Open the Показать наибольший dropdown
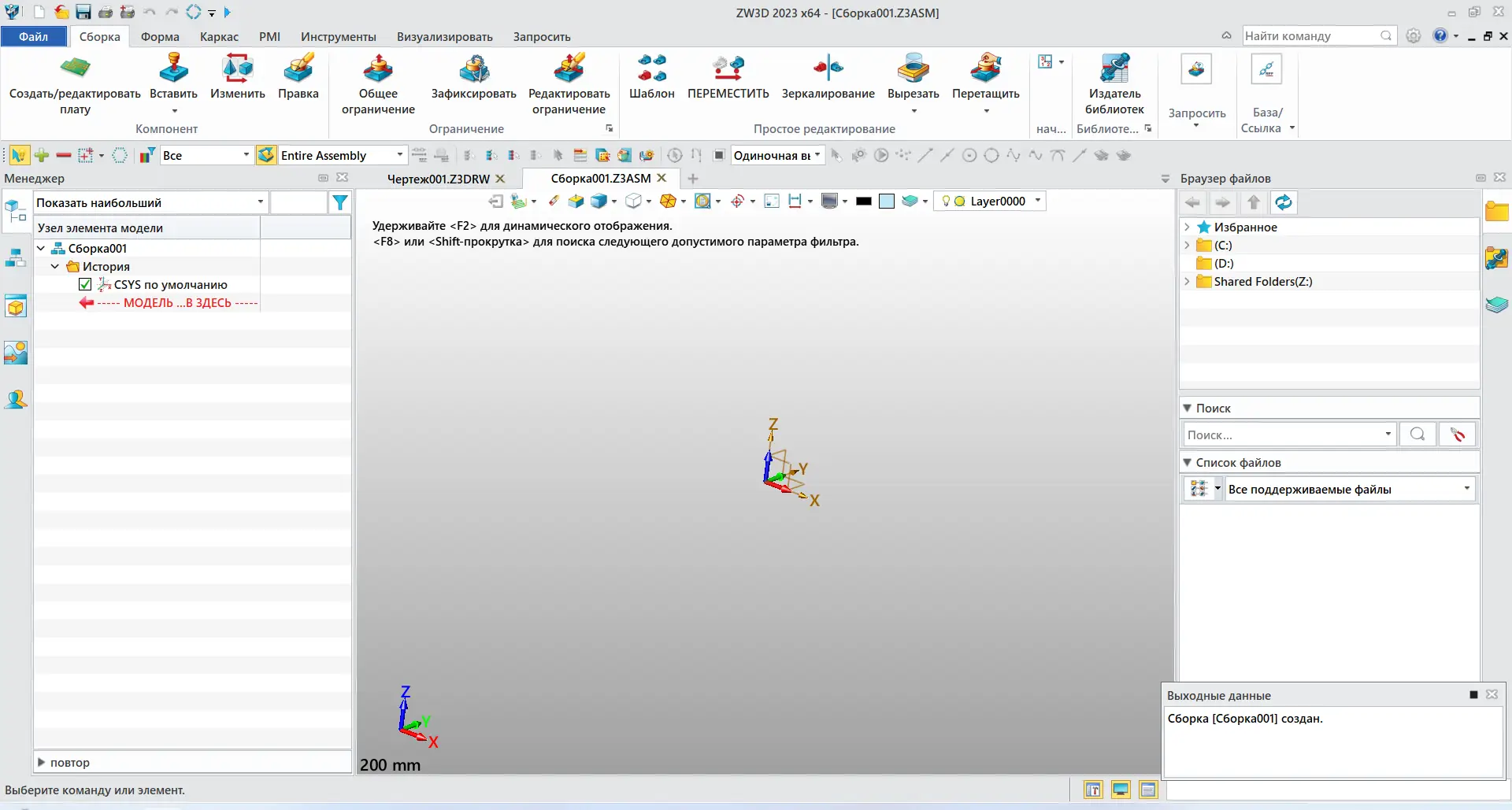Viewport: 1512px width, 810px height. [x=260, y=202]
